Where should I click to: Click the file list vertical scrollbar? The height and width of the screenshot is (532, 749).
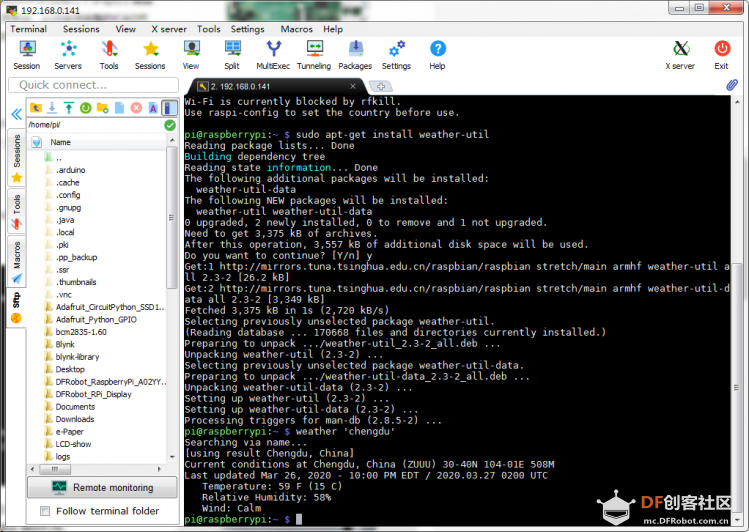tap(171, 217)
